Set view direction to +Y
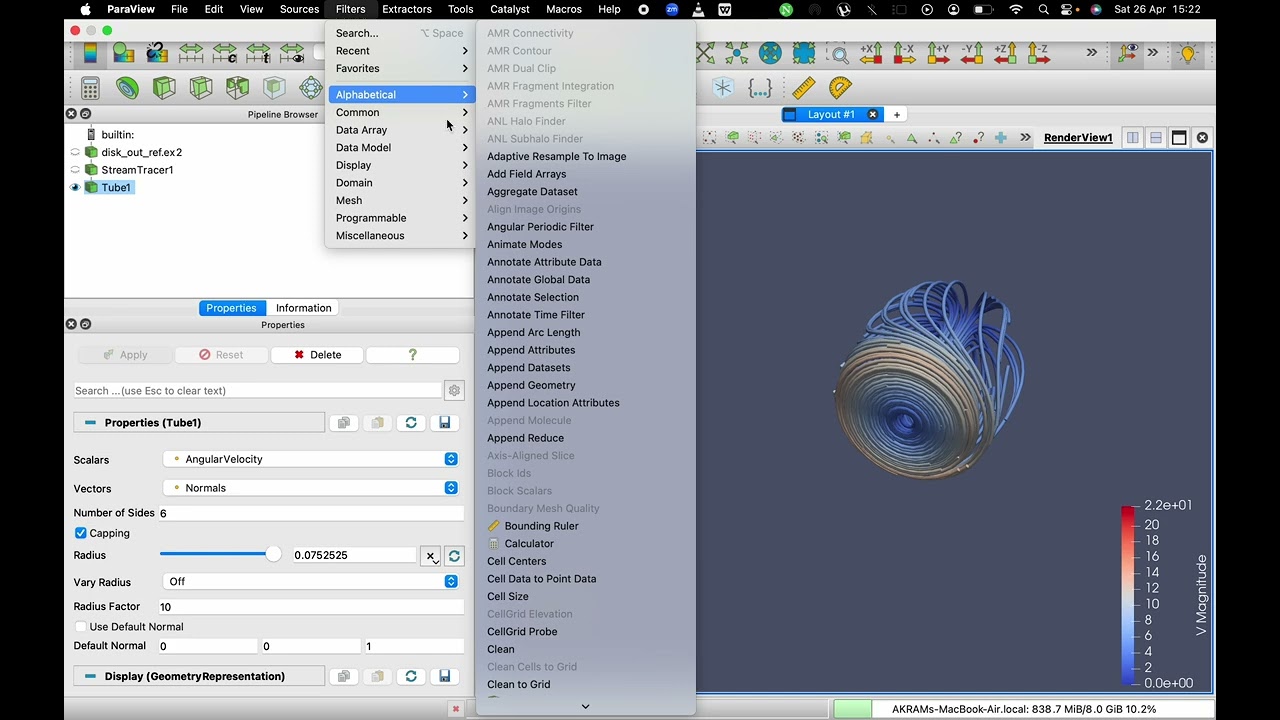The image size is (1280, 720). (x=938, y=53)
